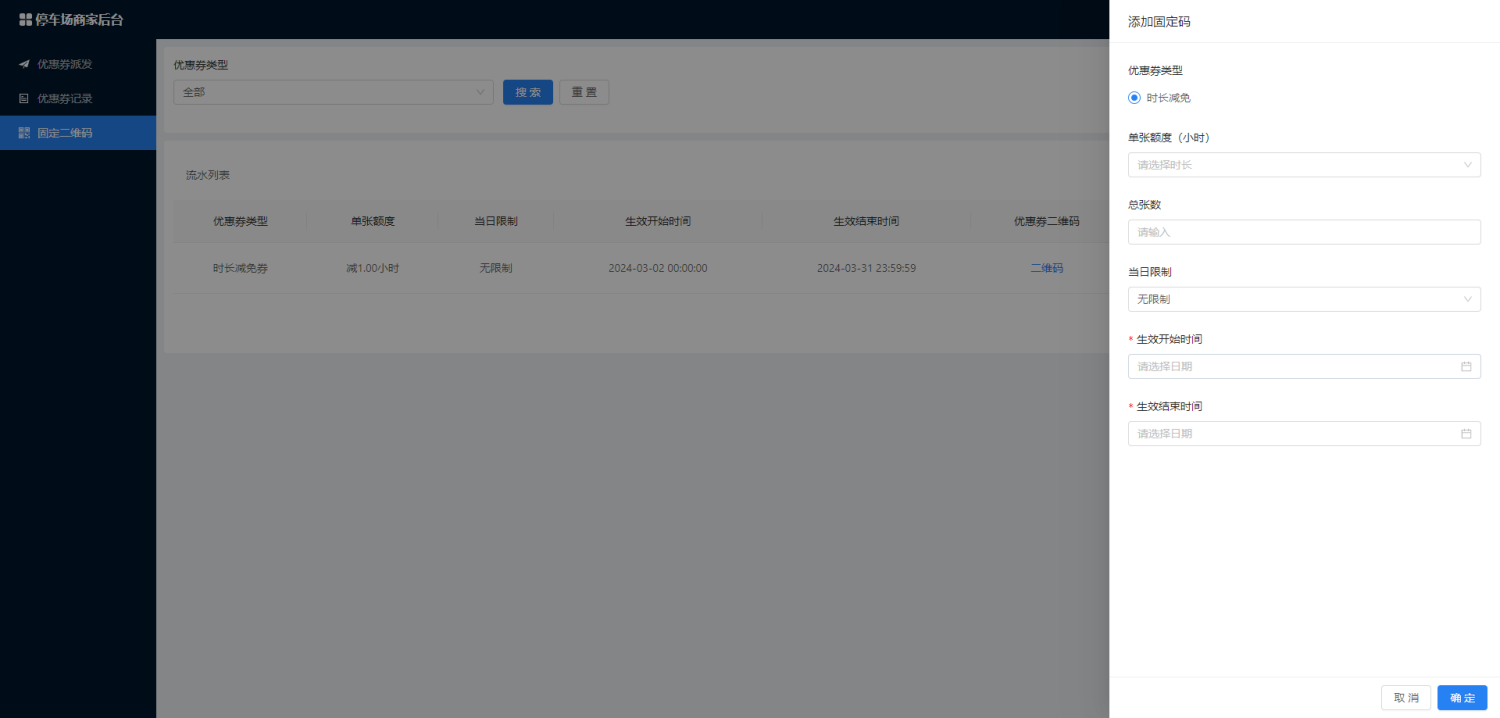This screenshot has height=718, width=1500.
Task: Click the chevron arrow of 请选择时长 select
Action: click(x=1468, y=165)
